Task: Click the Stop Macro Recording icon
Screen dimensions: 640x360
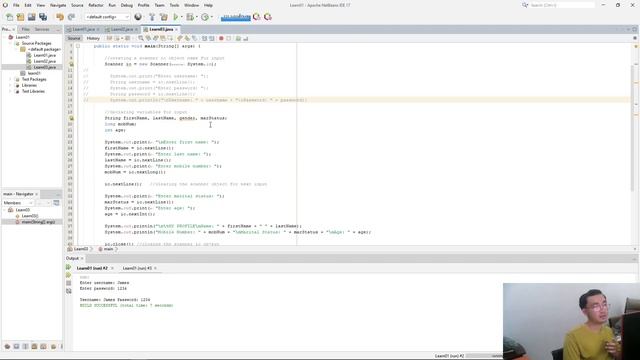Action: pos(229,38)
